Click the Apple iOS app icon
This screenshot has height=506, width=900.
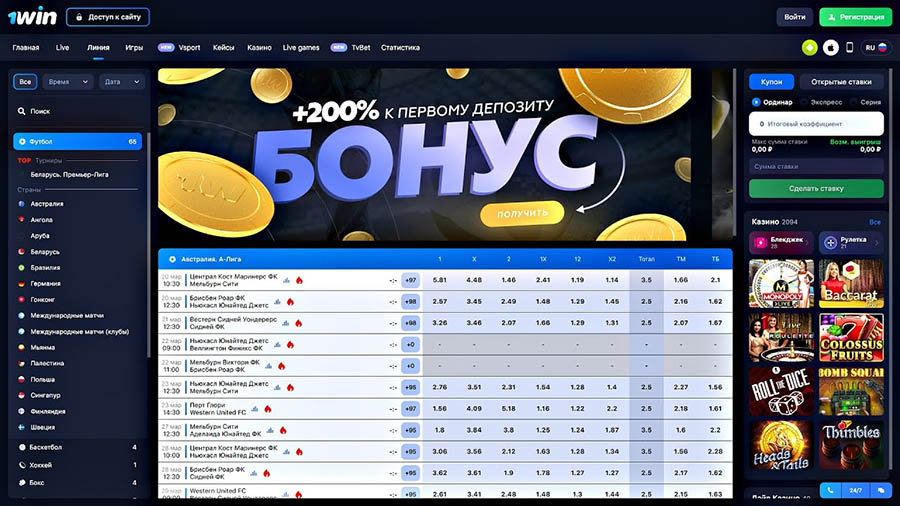[829, 47]
